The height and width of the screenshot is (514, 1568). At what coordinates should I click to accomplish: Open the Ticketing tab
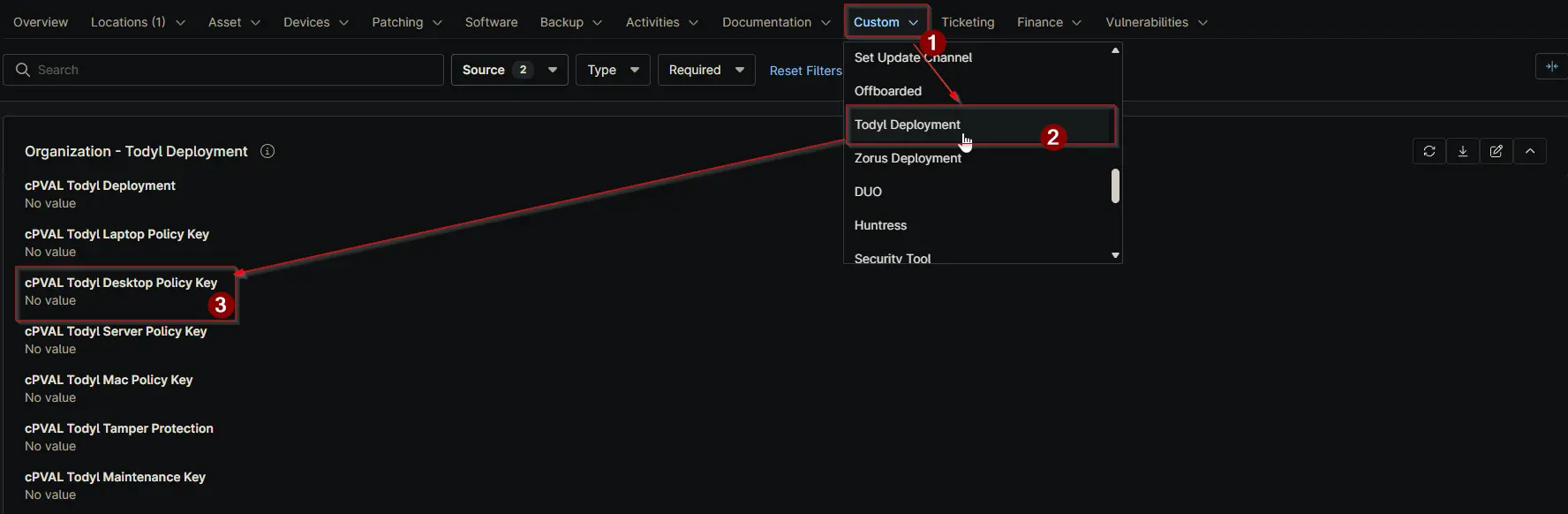[968, 22]
